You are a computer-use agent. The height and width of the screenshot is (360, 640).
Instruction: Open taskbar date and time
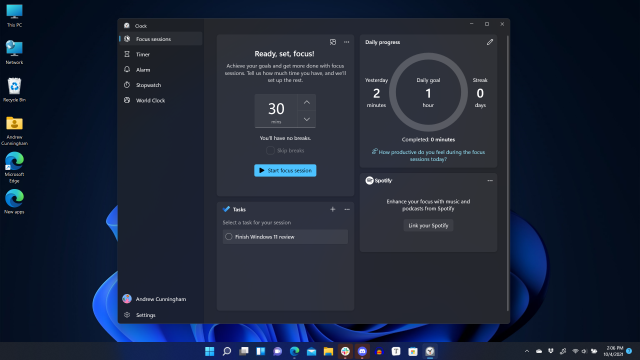pyautogui.click(x=613, y=351)
